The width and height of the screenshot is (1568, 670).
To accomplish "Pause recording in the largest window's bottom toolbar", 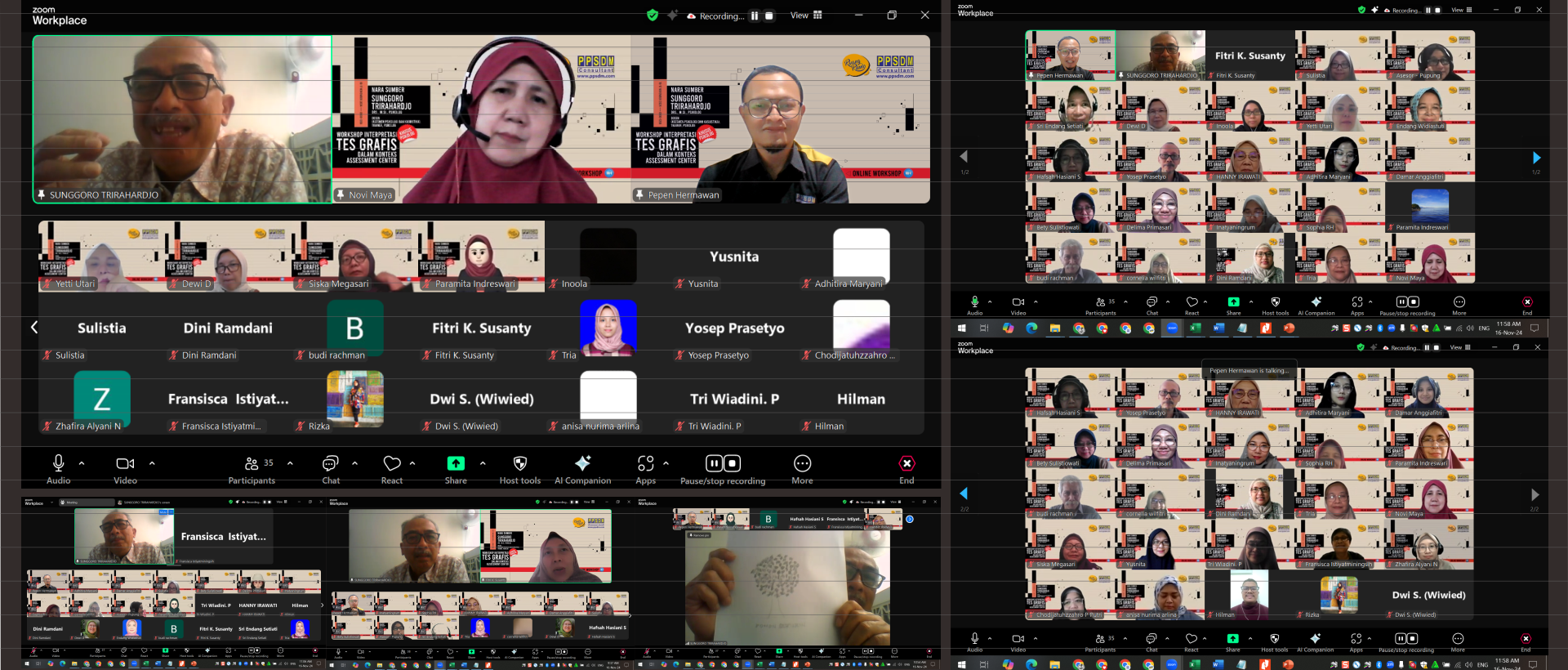I will coord(713,463).
